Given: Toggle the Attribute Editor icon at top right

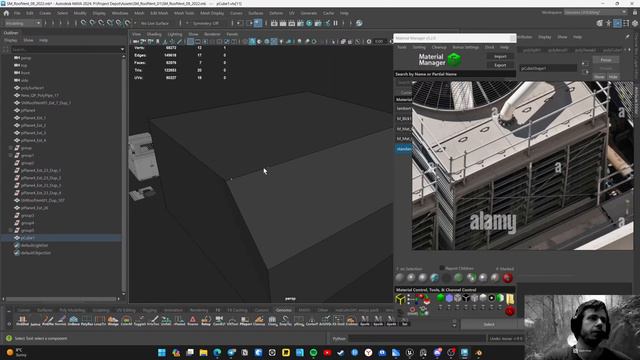Looking at the screenshot, I should pos(617,23).
